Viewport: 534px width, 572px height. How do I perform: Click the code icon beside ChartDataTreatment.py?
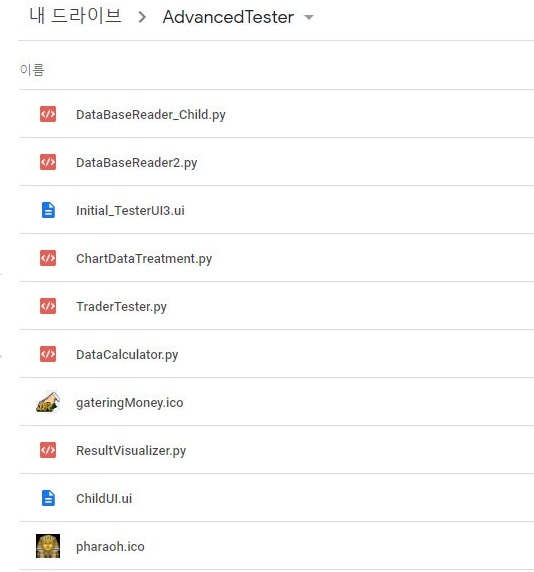coord(48,258)
